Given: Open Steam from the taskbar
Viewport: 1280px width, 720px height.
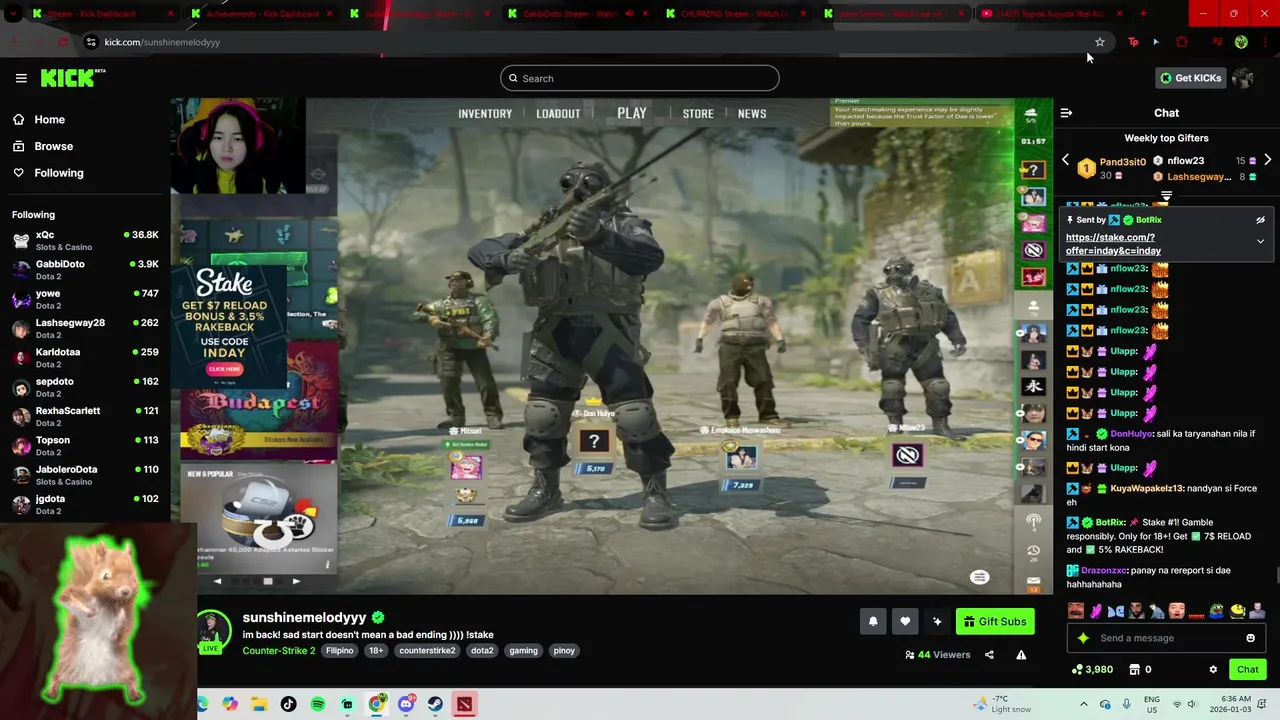Looking at the screenshot, I should [x=435, y=704].
